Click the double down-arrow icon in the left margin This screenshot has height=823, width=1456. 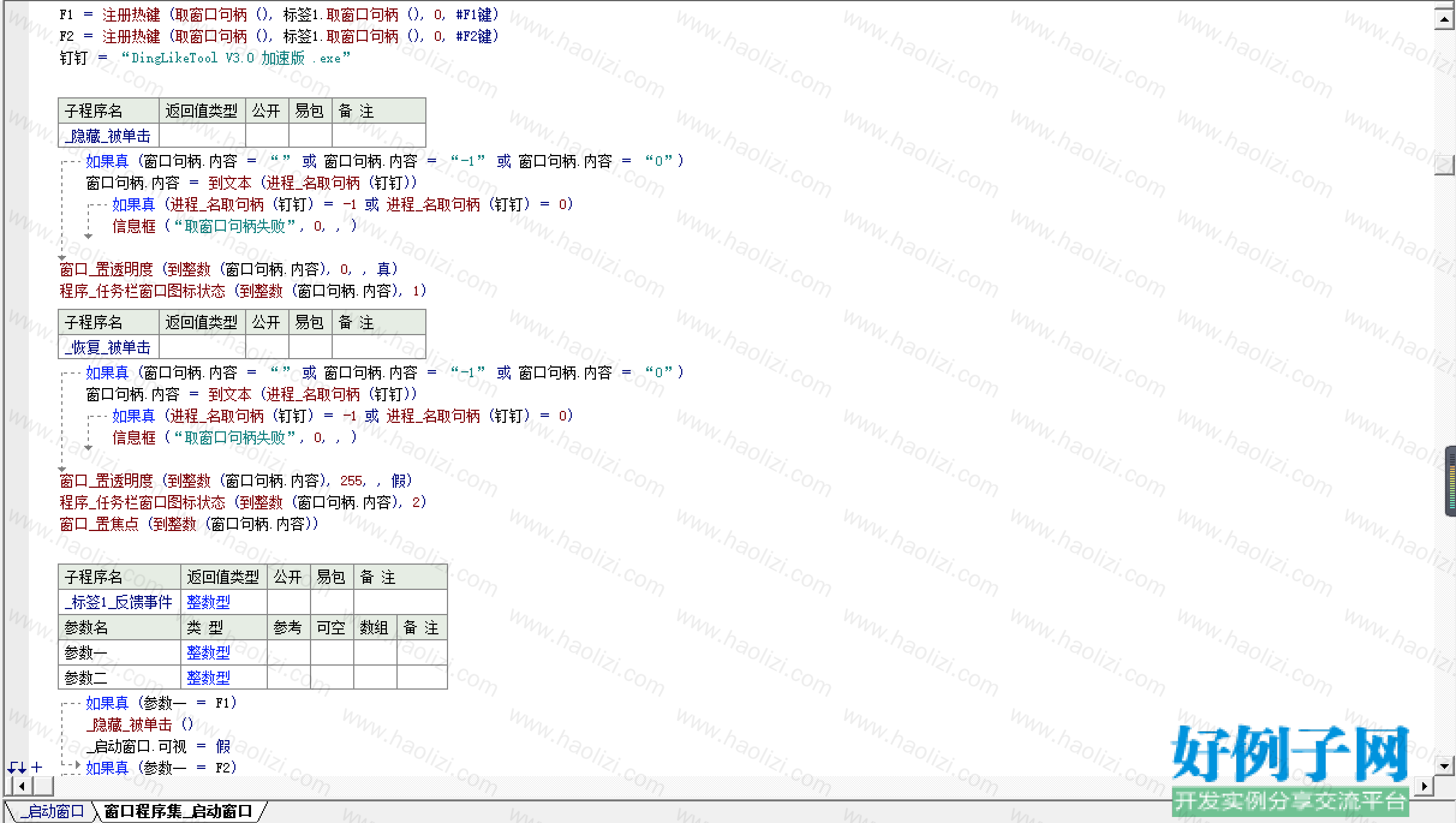[17, 768]
